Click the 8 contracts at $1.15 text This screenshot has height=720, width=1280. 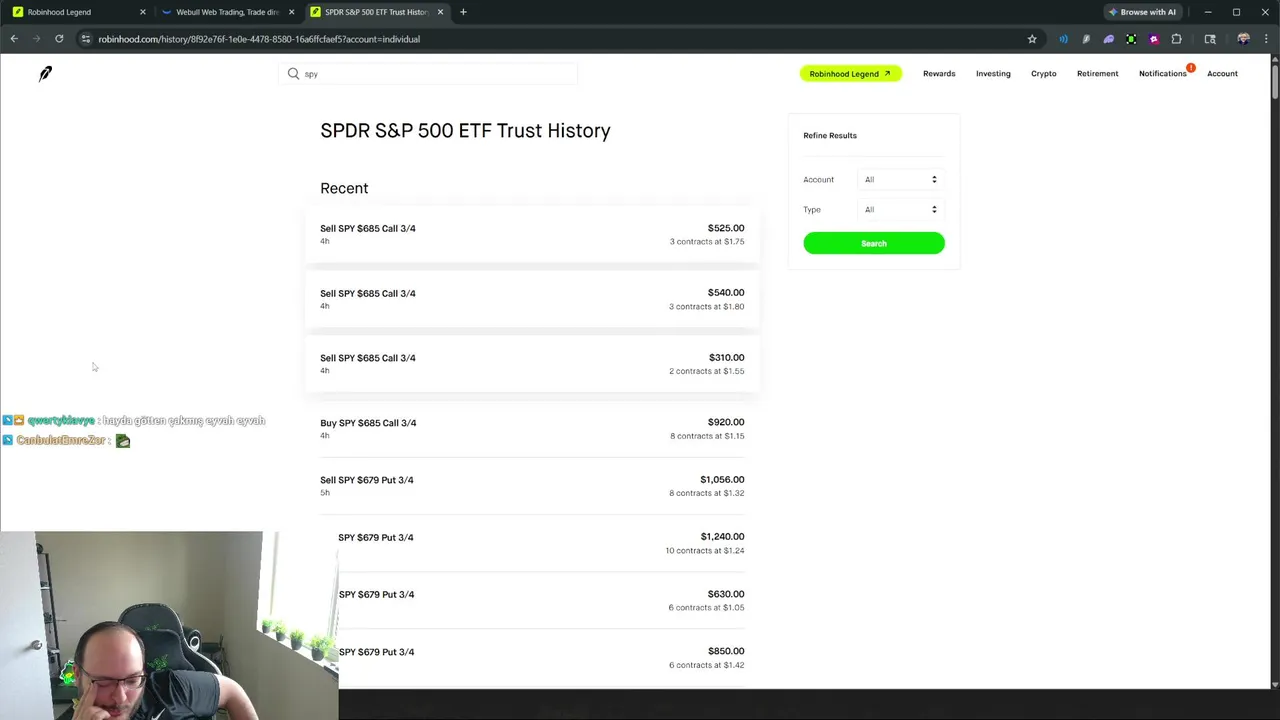[707, 436]
